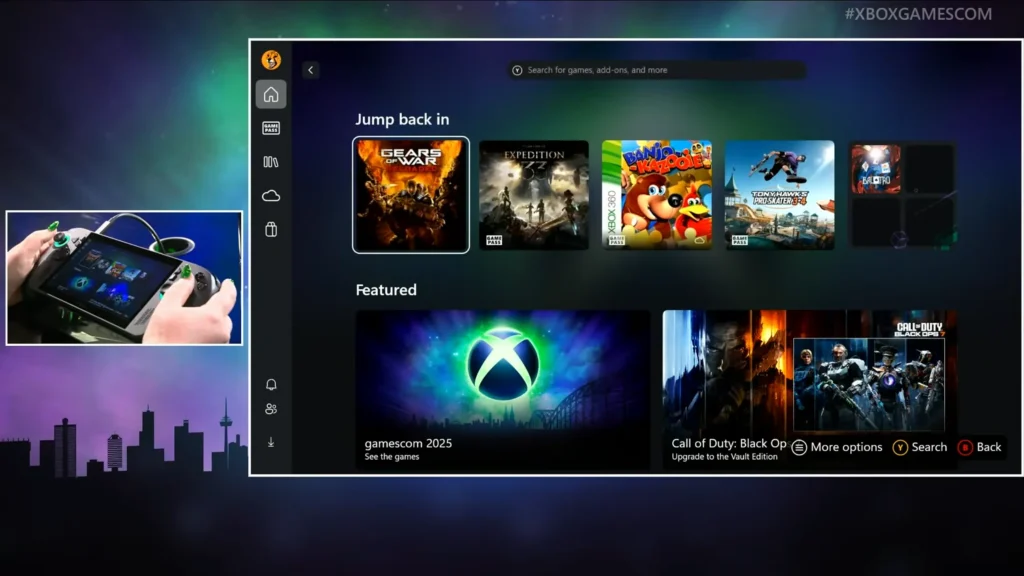The width and height of the screenshot is (1024, 576).
Task: Select the Home icon in the sidebar
Action: pos(270,93)
